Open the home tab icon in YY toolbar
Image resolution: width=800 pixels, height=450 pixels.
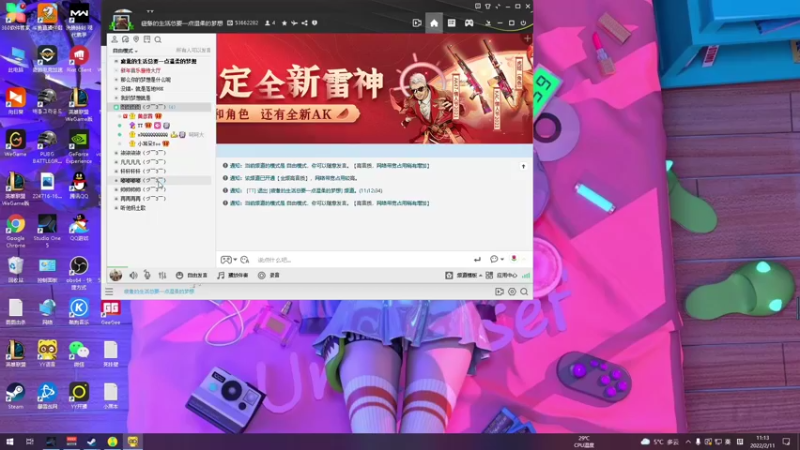[x=434, y=23]
